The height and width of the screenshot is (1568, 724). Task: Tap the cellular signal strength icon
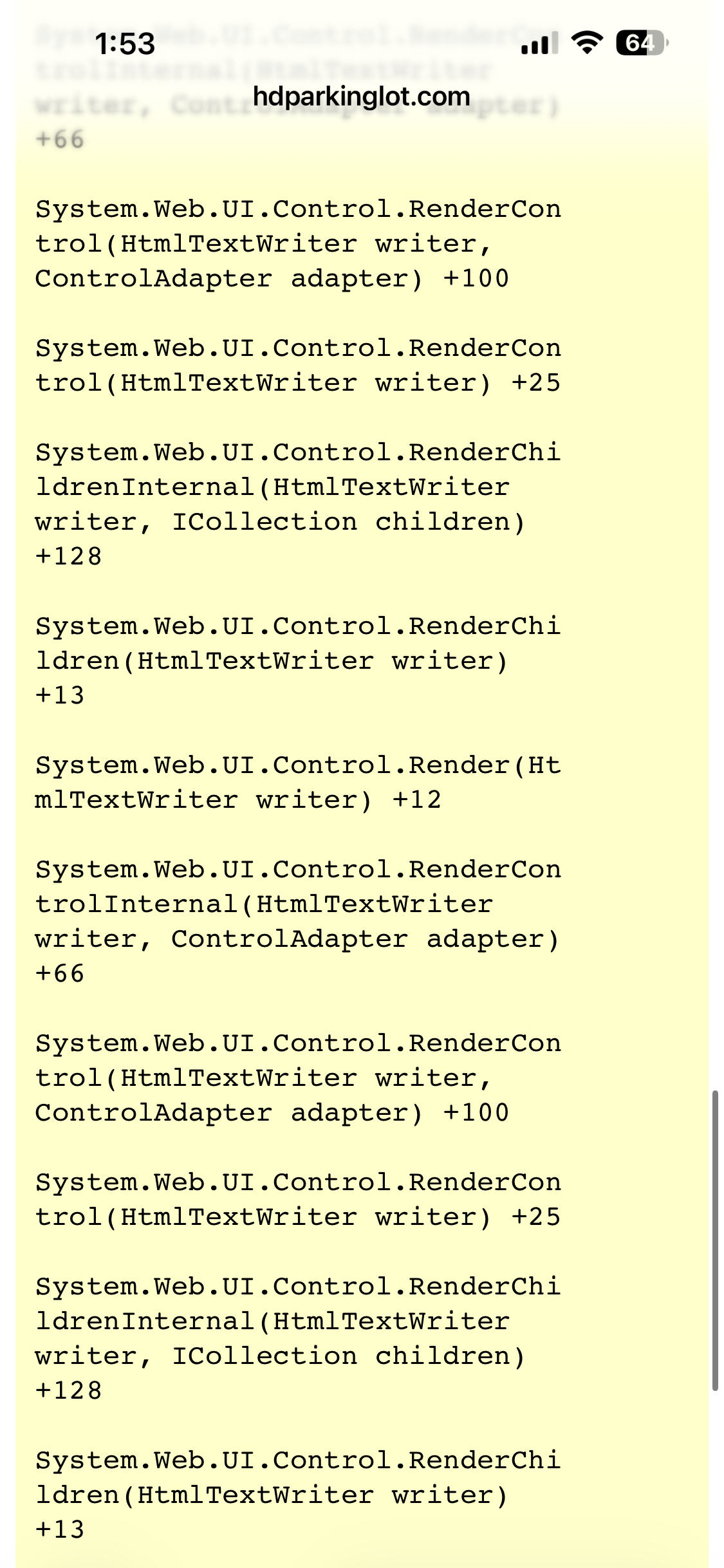[x=539, y=44]
